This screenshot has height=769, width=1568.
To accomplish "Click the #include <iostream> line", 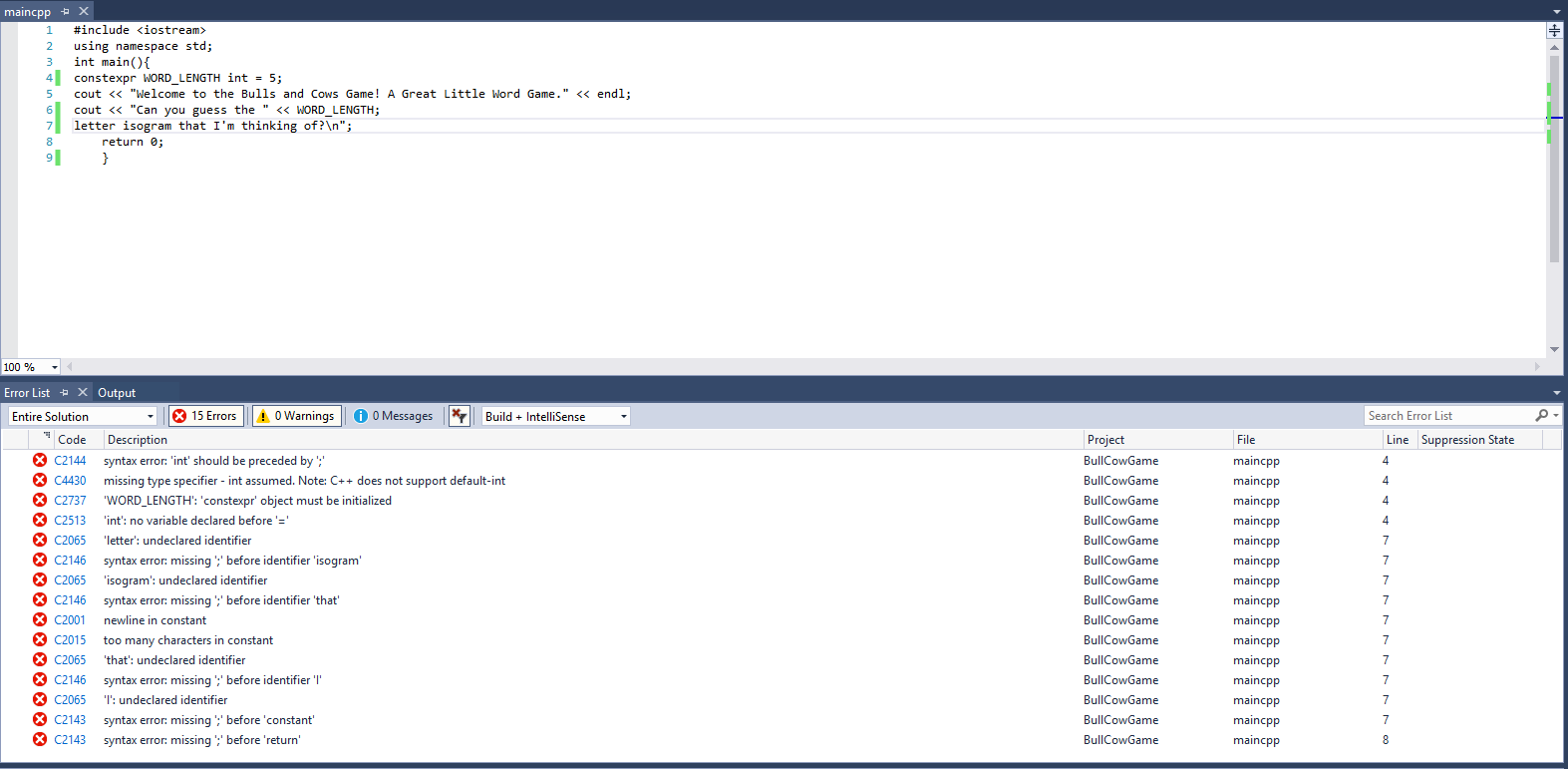I will (x=140, y=30).
